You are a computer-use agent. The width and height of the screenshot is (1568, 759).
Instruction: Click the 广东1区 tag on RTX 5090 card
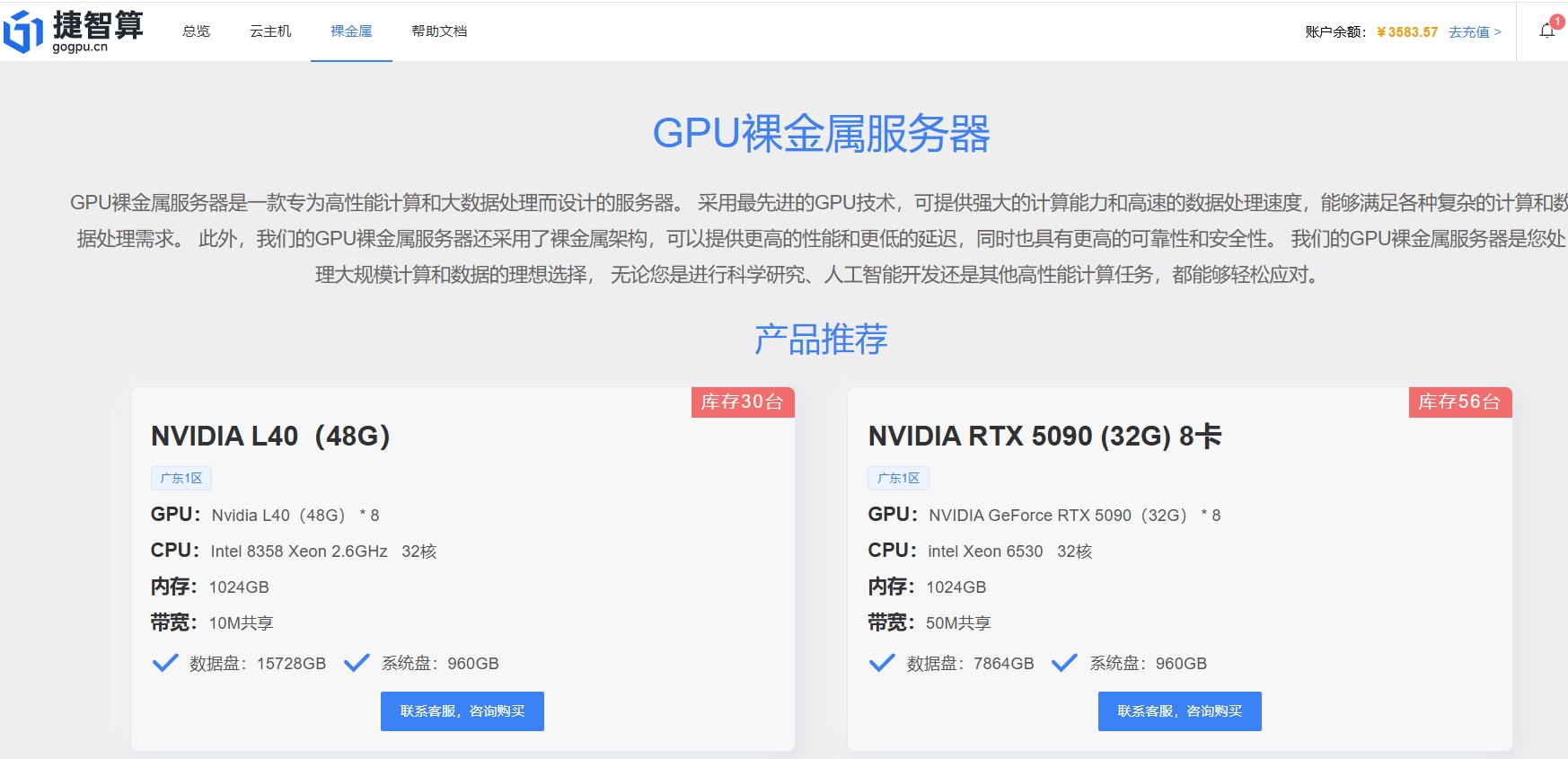[898, 478]
